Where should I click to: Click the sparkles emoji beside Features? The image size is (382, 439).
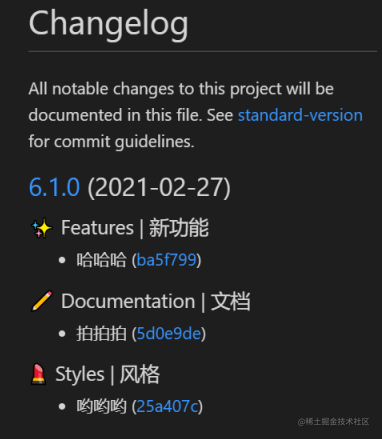pyautogui.click(x=42, y=228)
